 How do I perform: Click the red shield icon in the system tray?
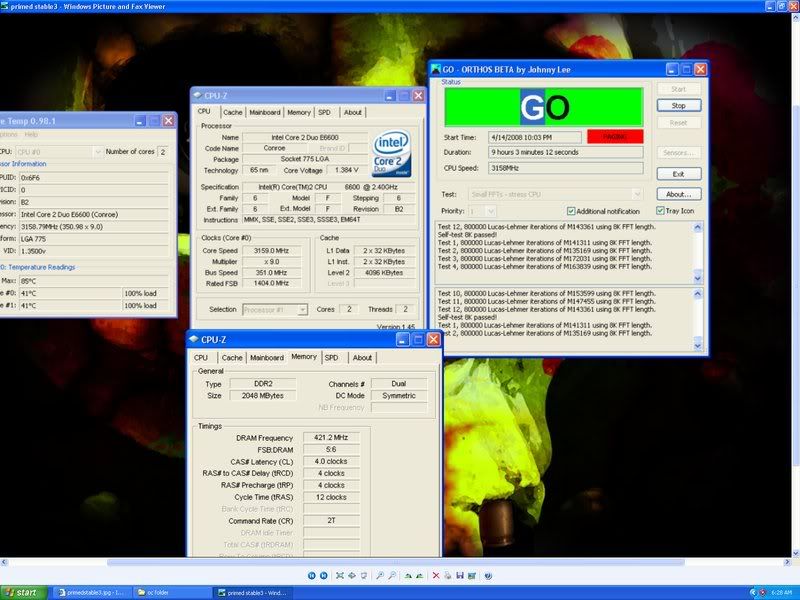763,593
